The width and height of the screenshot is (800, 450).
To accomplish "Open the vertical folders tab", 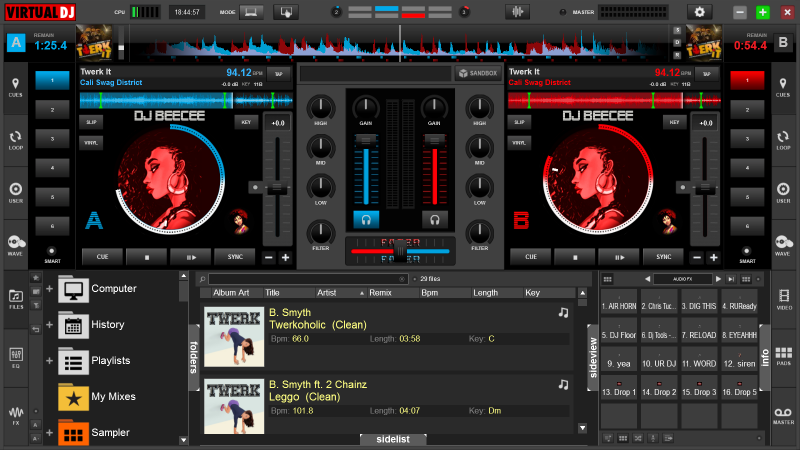I will click(194, 357).
